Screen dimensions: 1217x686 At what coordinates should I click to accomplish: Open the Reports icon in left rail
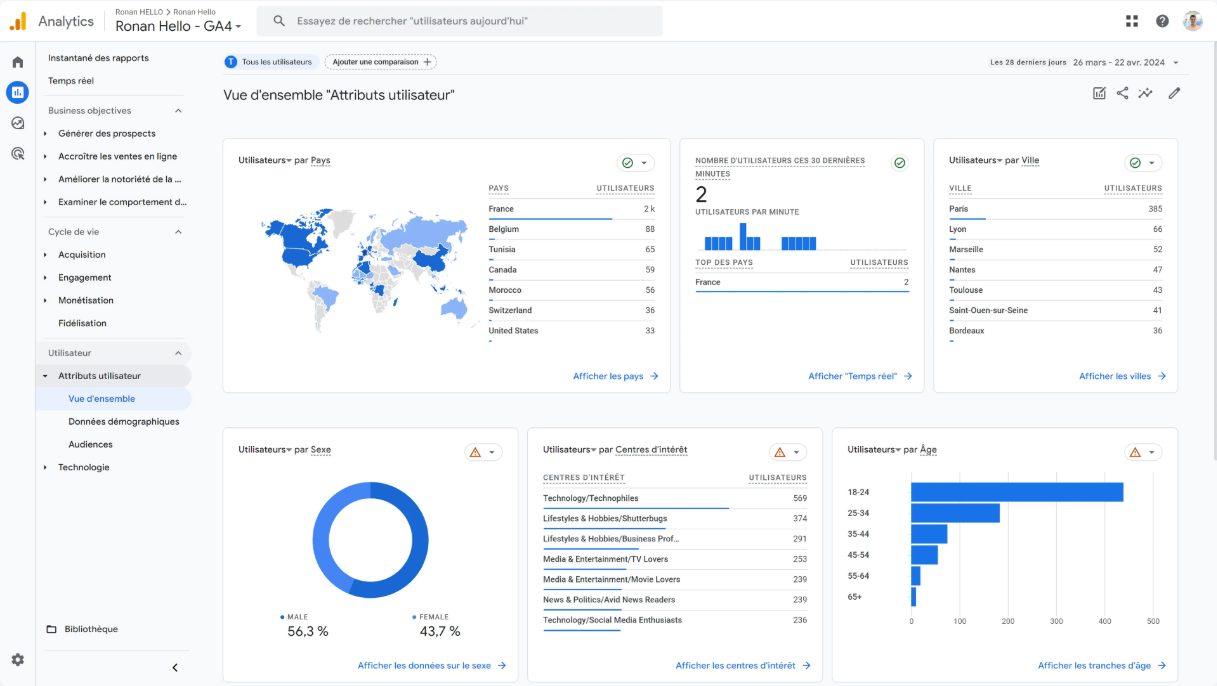[17, 92]
